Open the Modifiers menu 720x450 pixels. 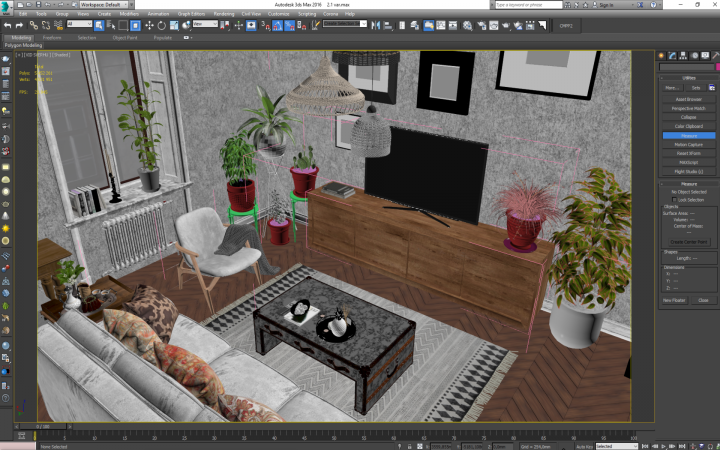(129, 14)
